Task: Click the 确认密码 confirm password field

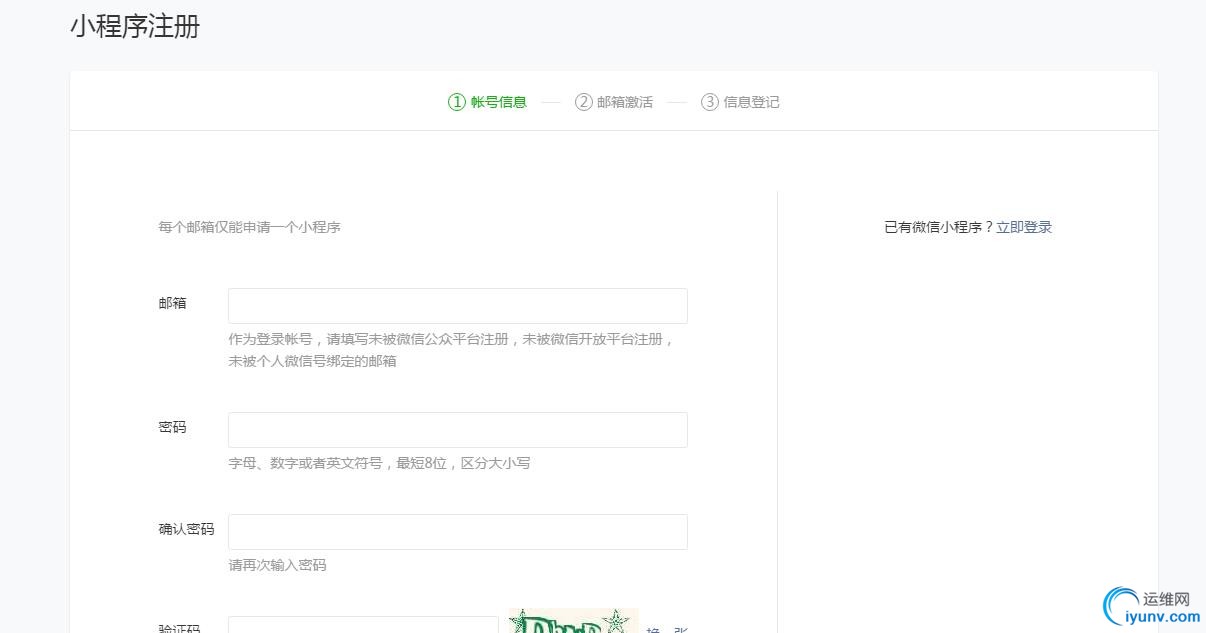Action: (458, 532)
